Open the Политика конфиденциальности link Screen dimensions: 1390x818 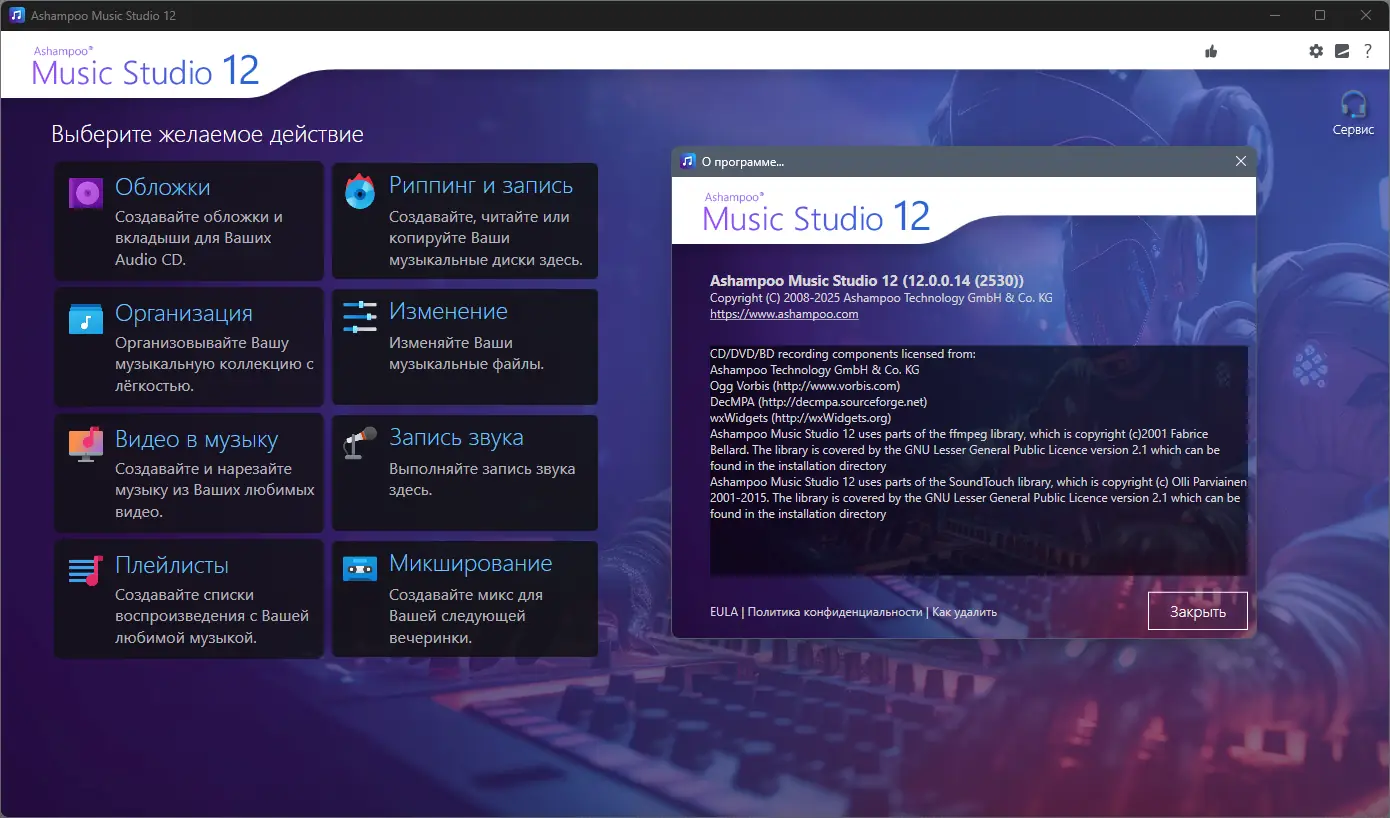[x=835, y=612]
